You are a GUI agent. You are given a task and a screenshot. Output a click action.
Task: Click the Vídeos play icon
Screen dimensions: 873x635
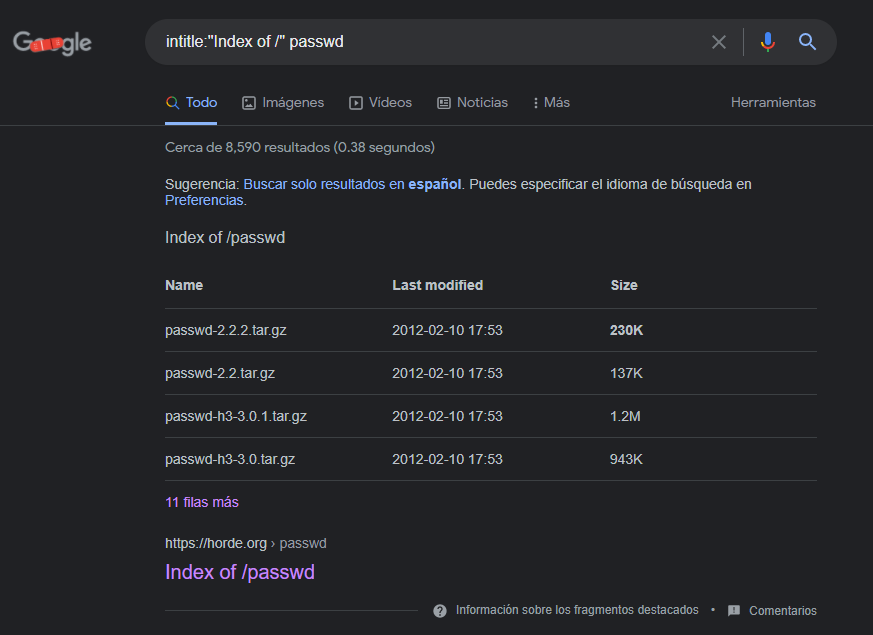[x=355, y=102]
